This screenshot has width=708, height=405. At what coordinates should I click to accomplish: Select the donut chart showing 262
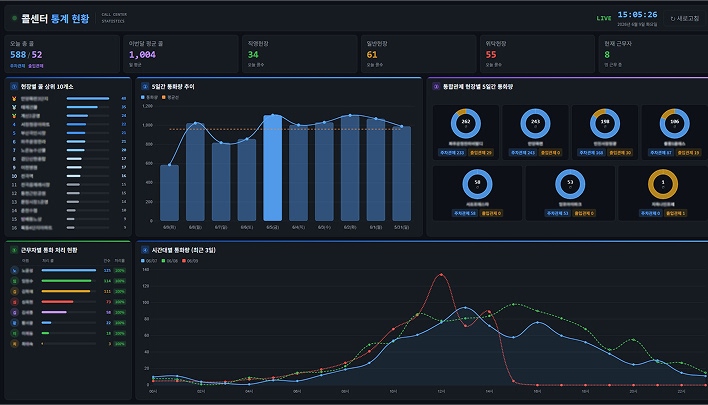tap(466, 123)
